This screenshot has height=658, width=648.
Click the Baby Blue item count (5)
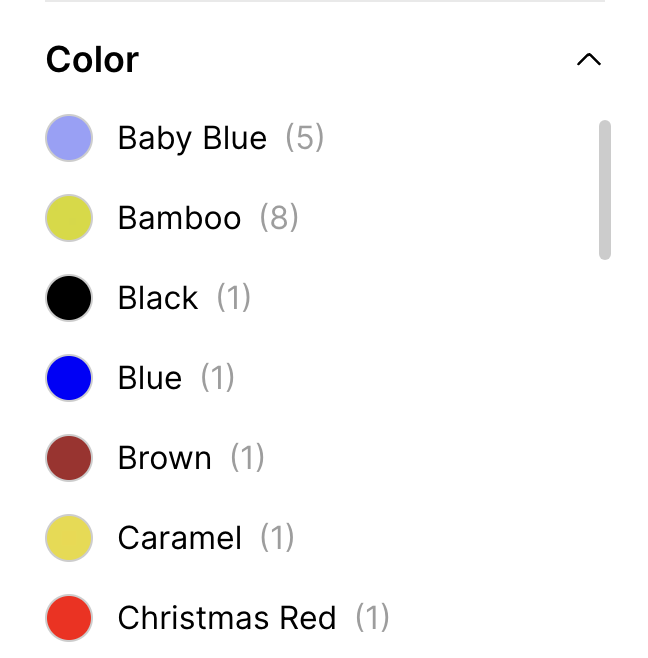pos(305,138)
